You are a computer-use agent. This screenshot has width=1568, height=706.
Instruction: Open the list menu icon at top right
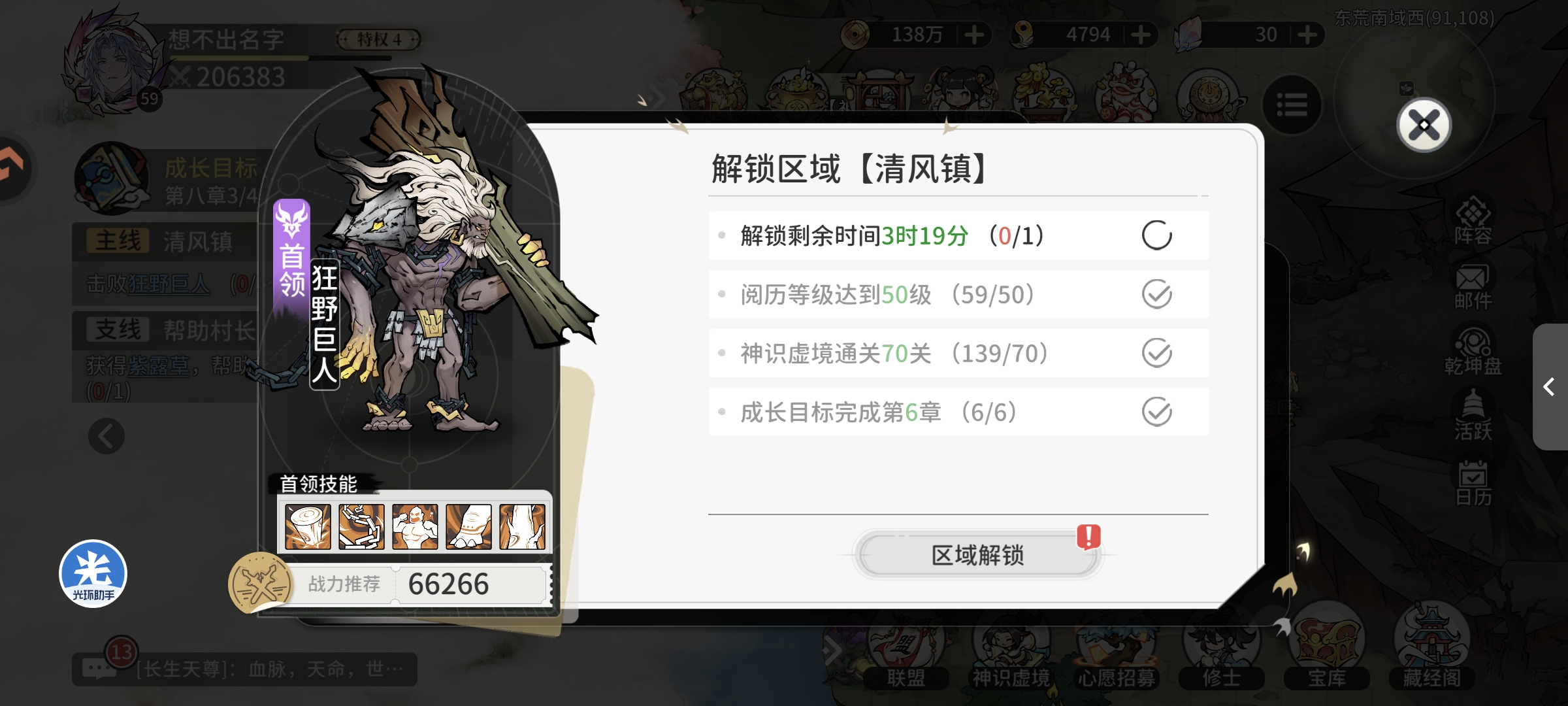(x=1292, y=105)
